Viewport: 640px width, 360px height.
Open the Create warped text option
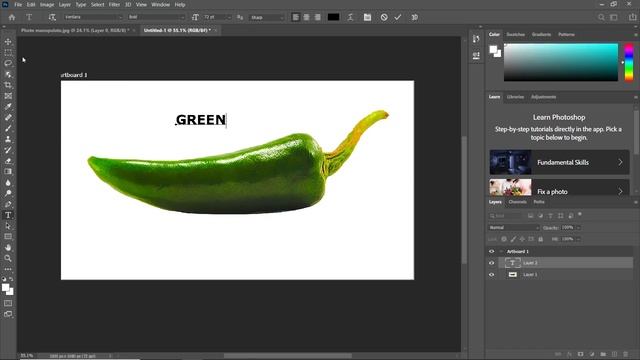(350, 17)
